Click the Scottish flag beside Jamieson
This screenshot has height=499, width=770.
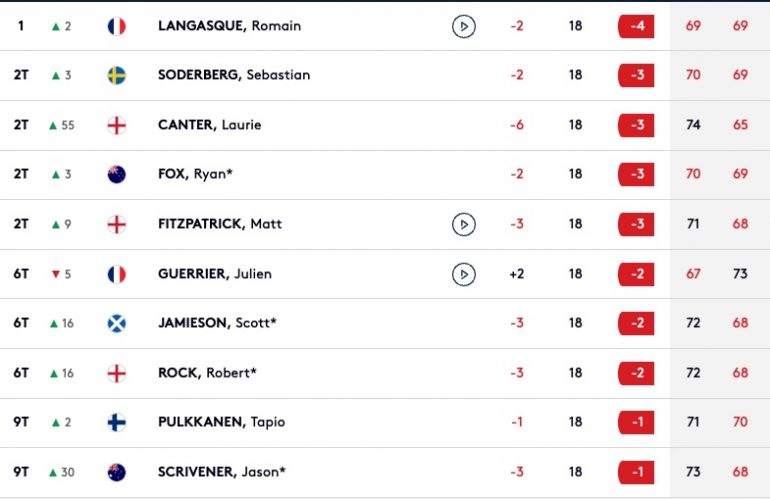(116, 323)
